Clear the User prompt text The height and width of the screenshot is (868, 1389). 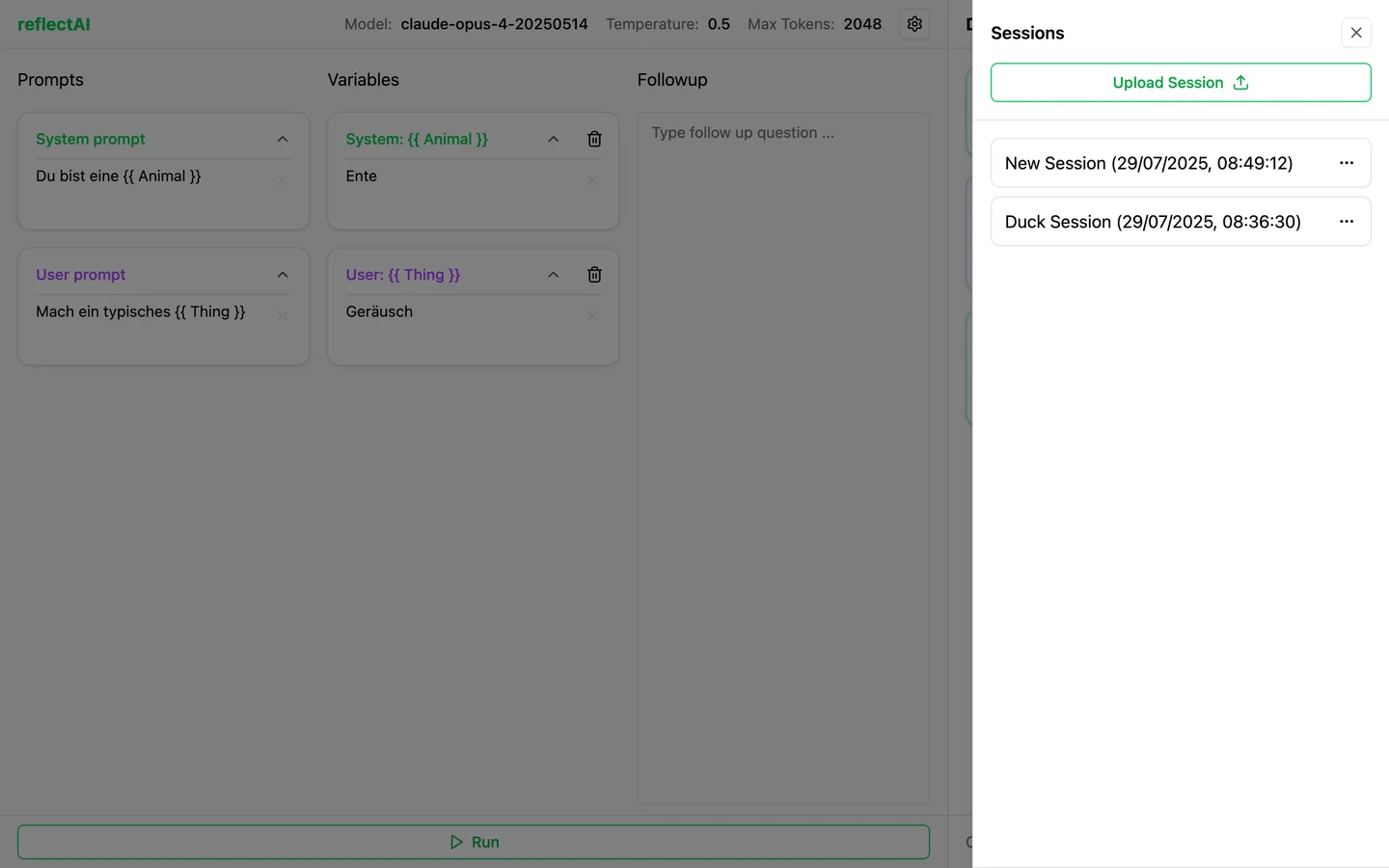tap(283, 315)
